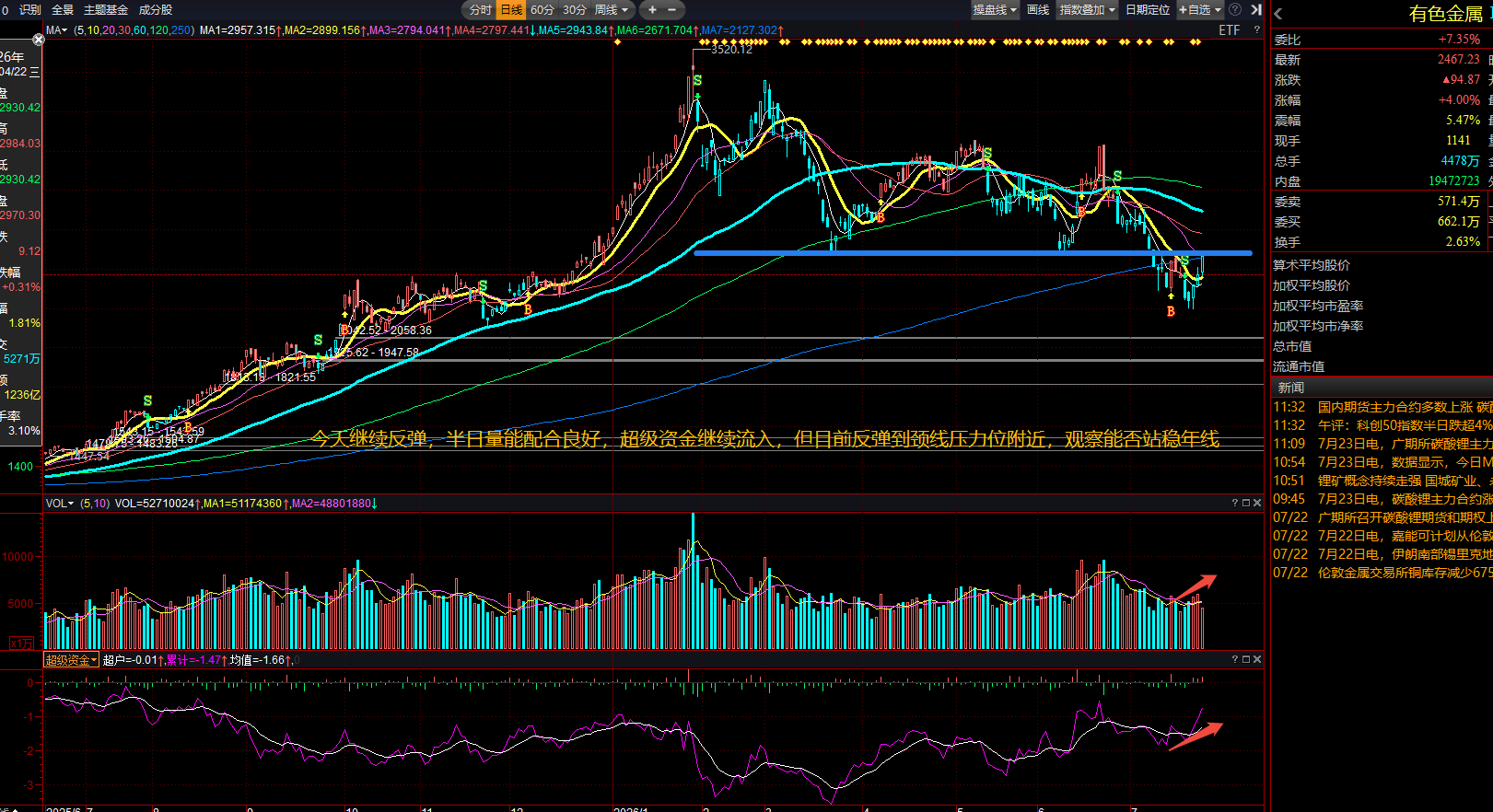Open the 主题基金 tab
The height and width of the screenshot is (812, 1493).
click(x=106, y=9)
